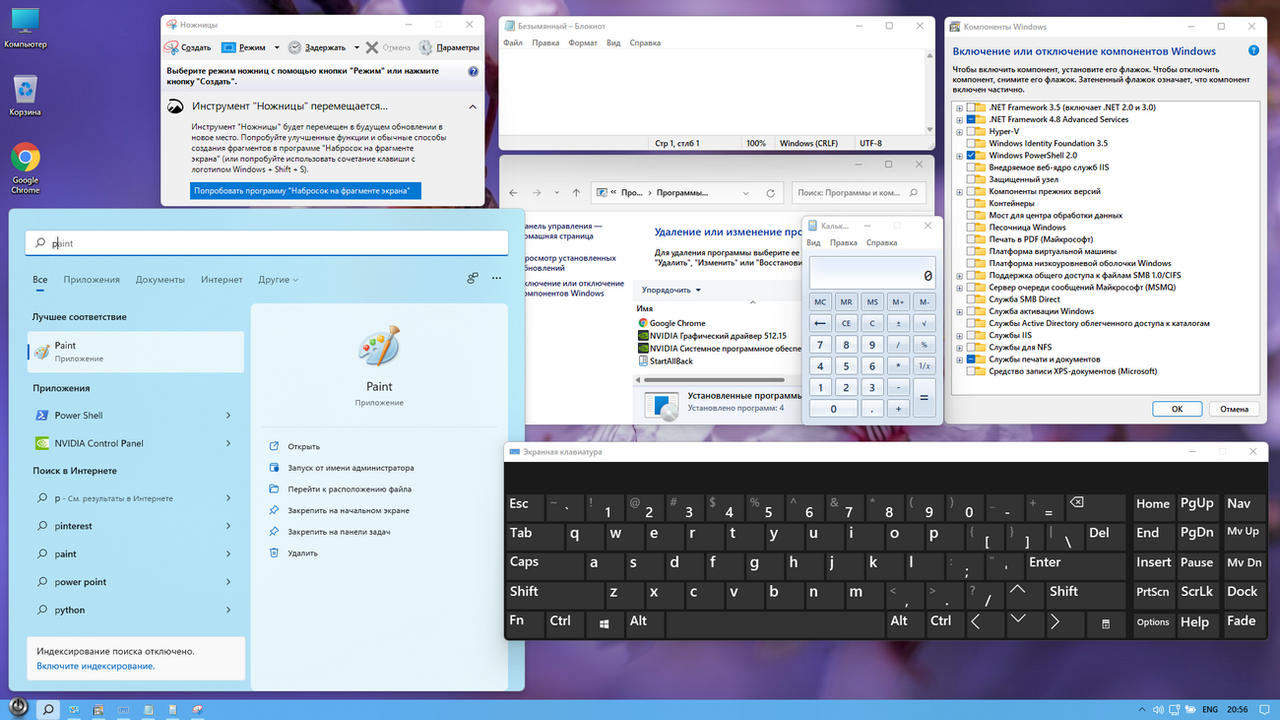The height and width of the screenshot is (720, 1280).
Task: Switch to the Приложения search tab
Action: tap(92, 280)
